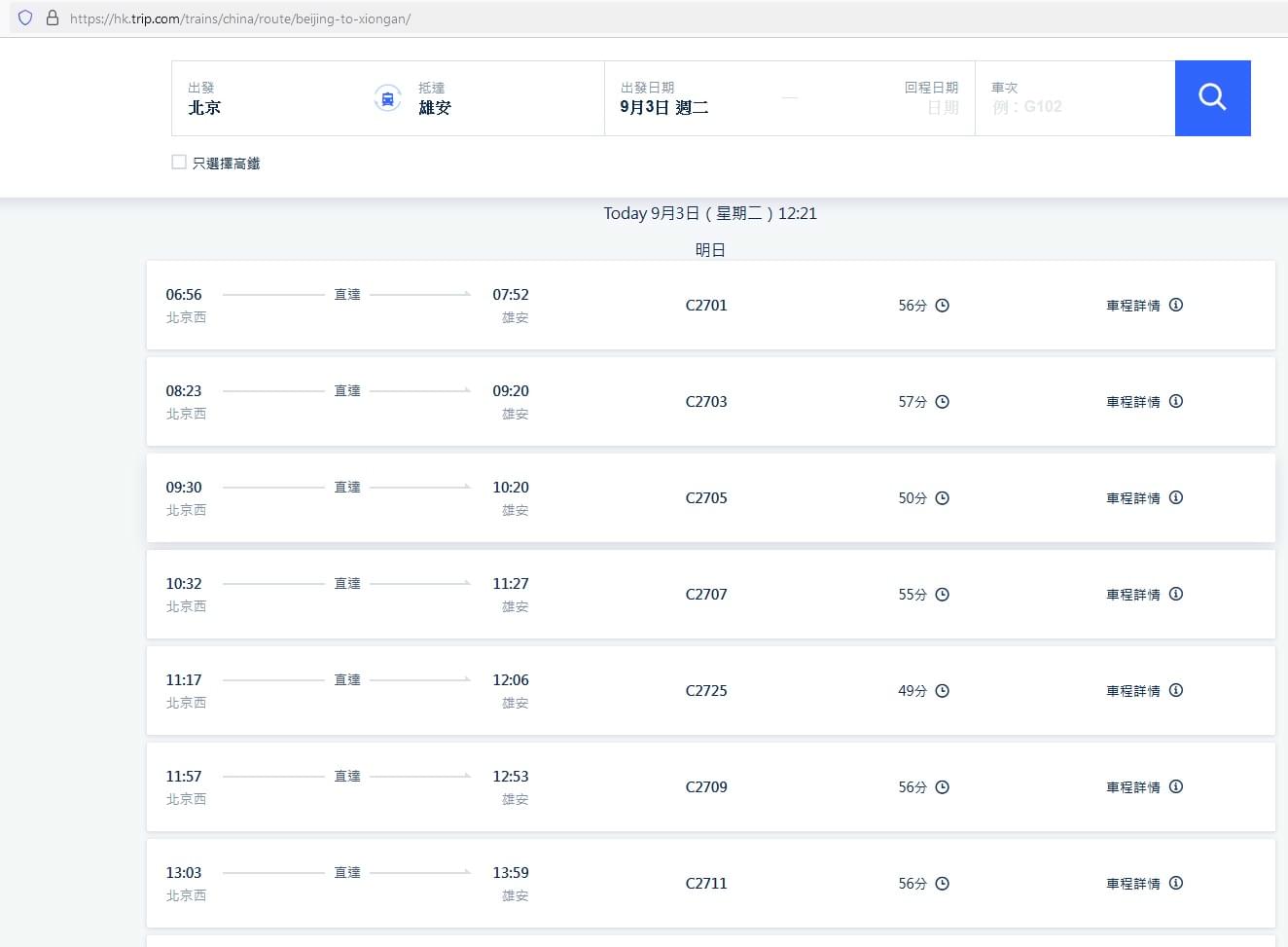Click the info icon in the C2725 row

point(1176,690)
